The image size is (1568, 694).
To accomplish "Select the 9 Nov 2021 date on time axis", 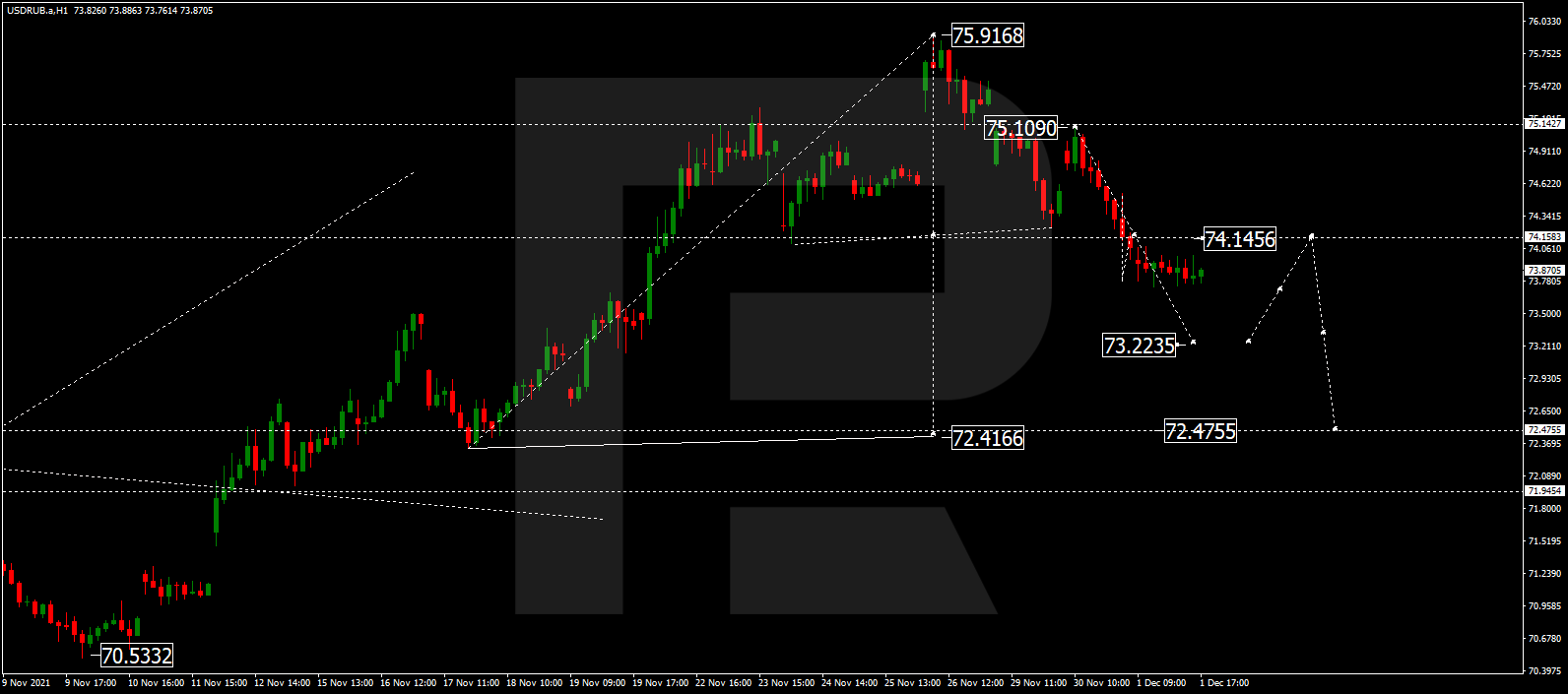I will pyautogui.click(x=27, y=682).
